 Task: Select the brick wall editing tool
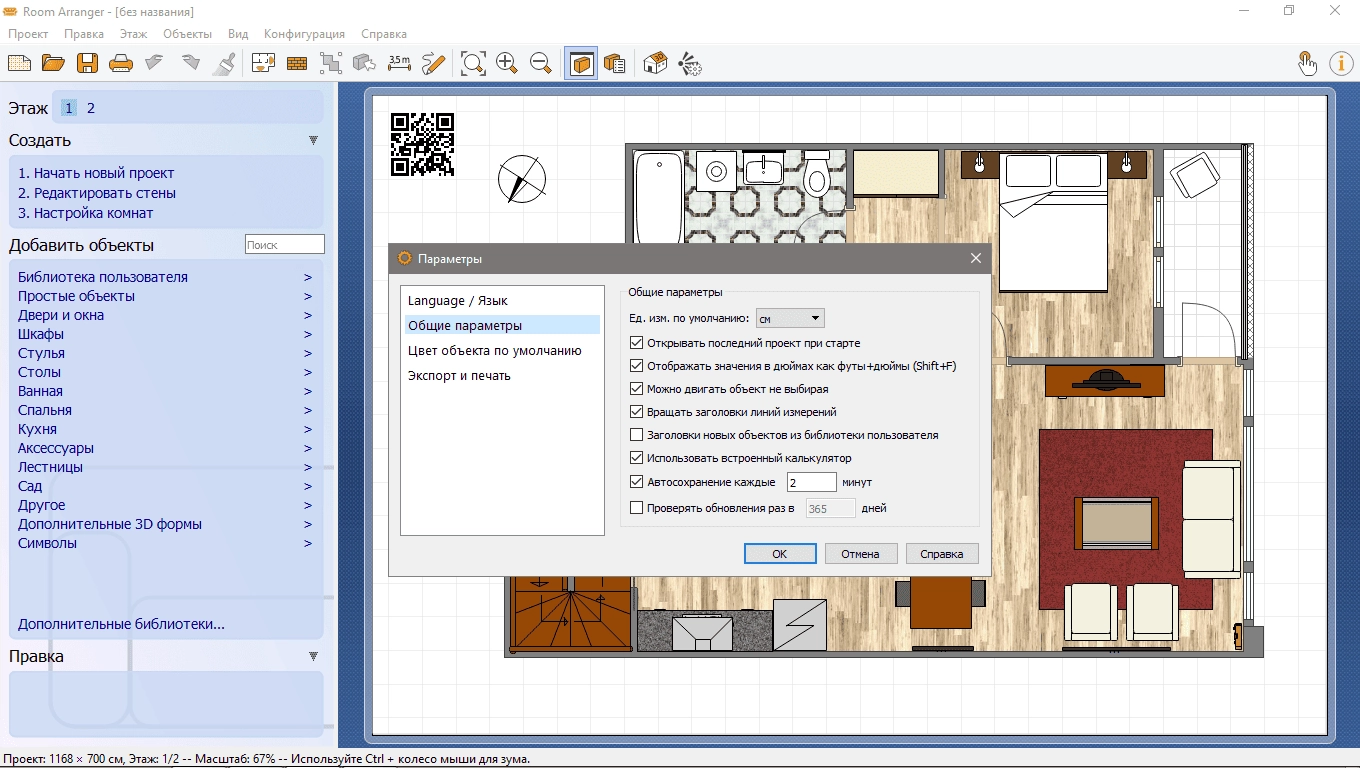pos(297,63)
